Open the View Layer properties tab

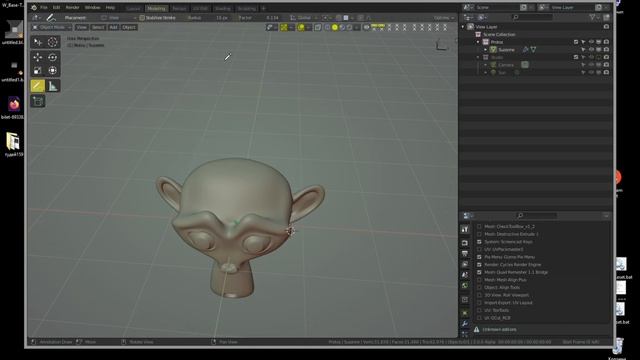click(x=465, y=264)
